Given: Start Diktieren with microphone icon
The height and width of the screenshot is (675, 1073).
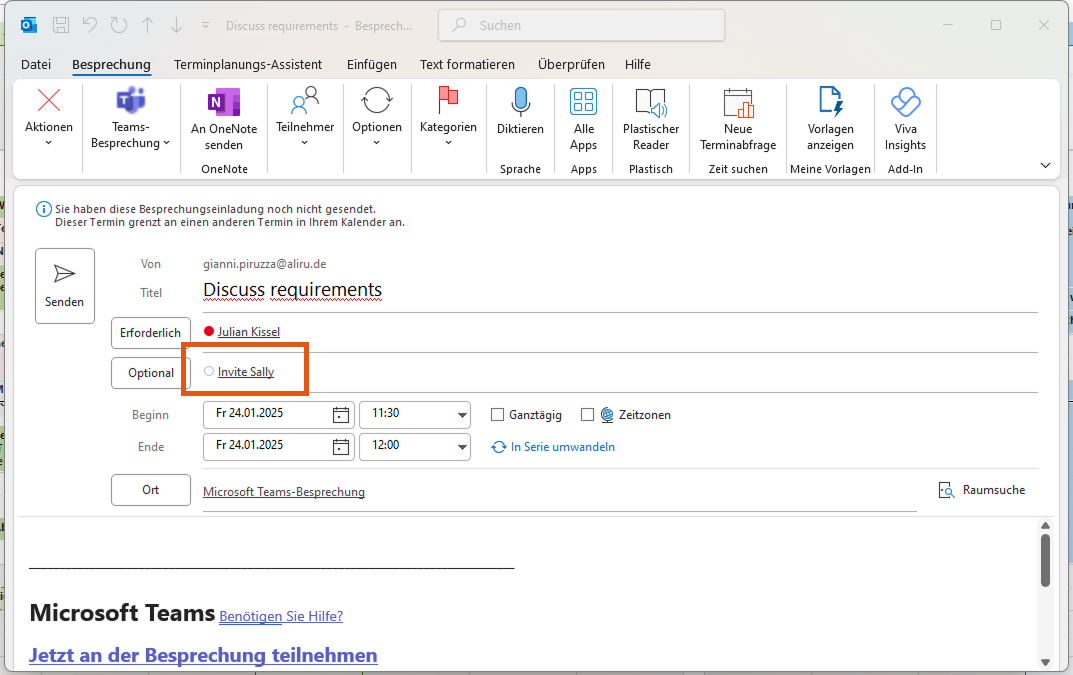Looking at the screenshot, I should coord(520,112).
